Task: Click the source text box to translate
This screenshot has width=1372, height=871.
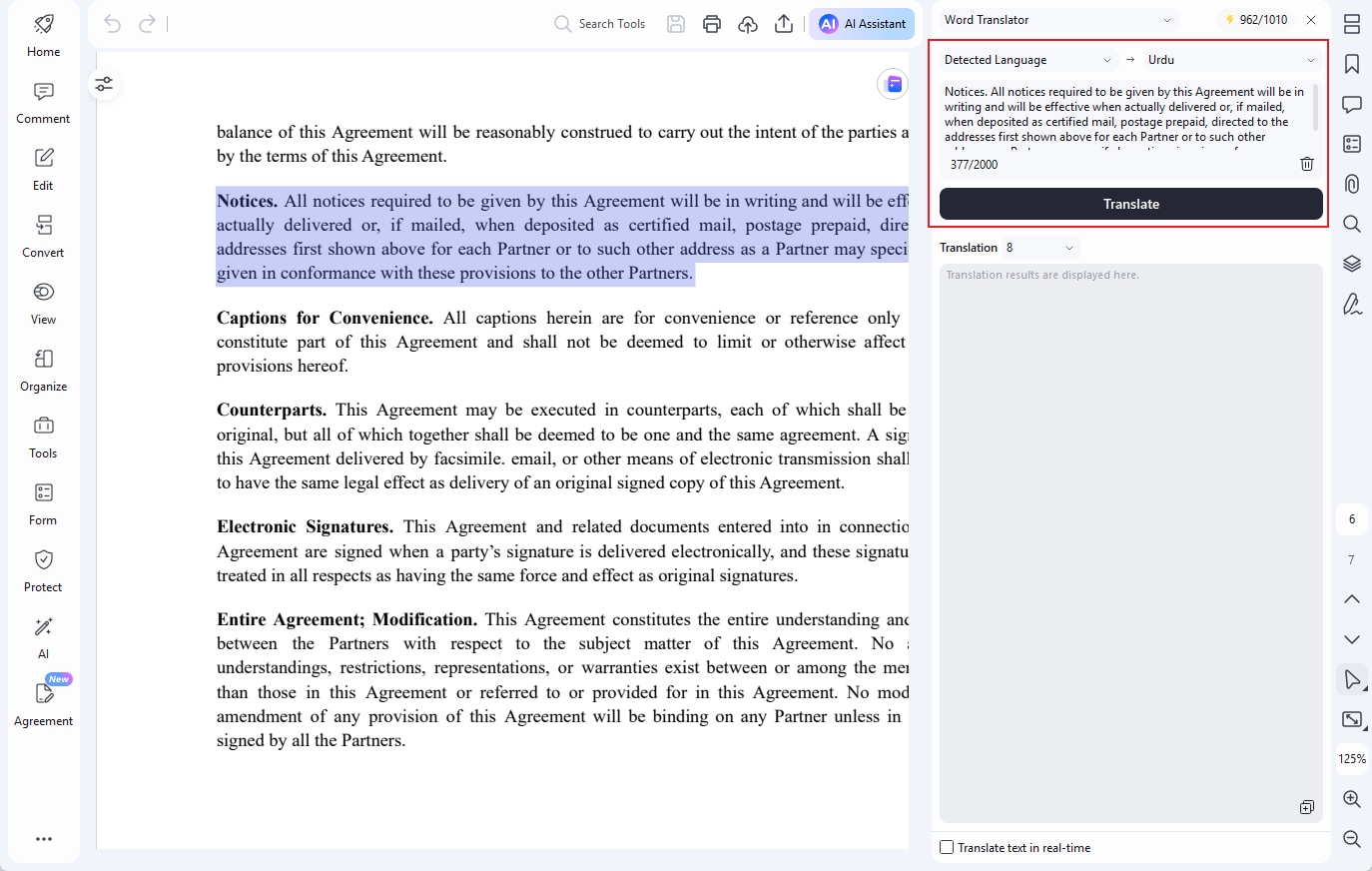Action: (x=1128, y=114)
